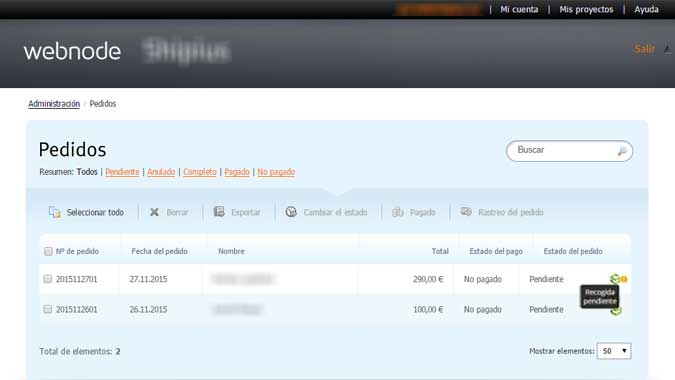The height and width of the screenshot is (380, 675).
Task: Click the search magnifier icon
Action: point(622,151)
